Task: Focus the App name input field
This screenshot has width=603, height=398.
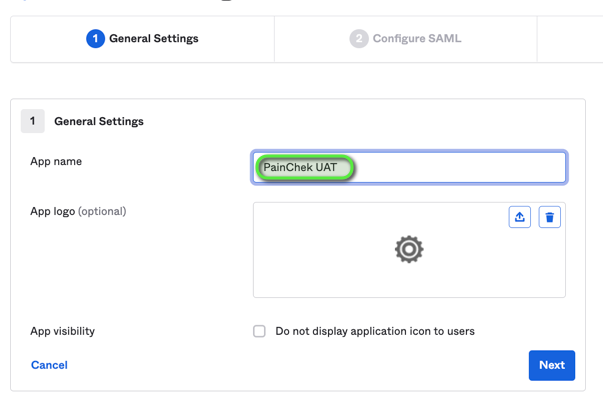Action: tap(409, 167)
